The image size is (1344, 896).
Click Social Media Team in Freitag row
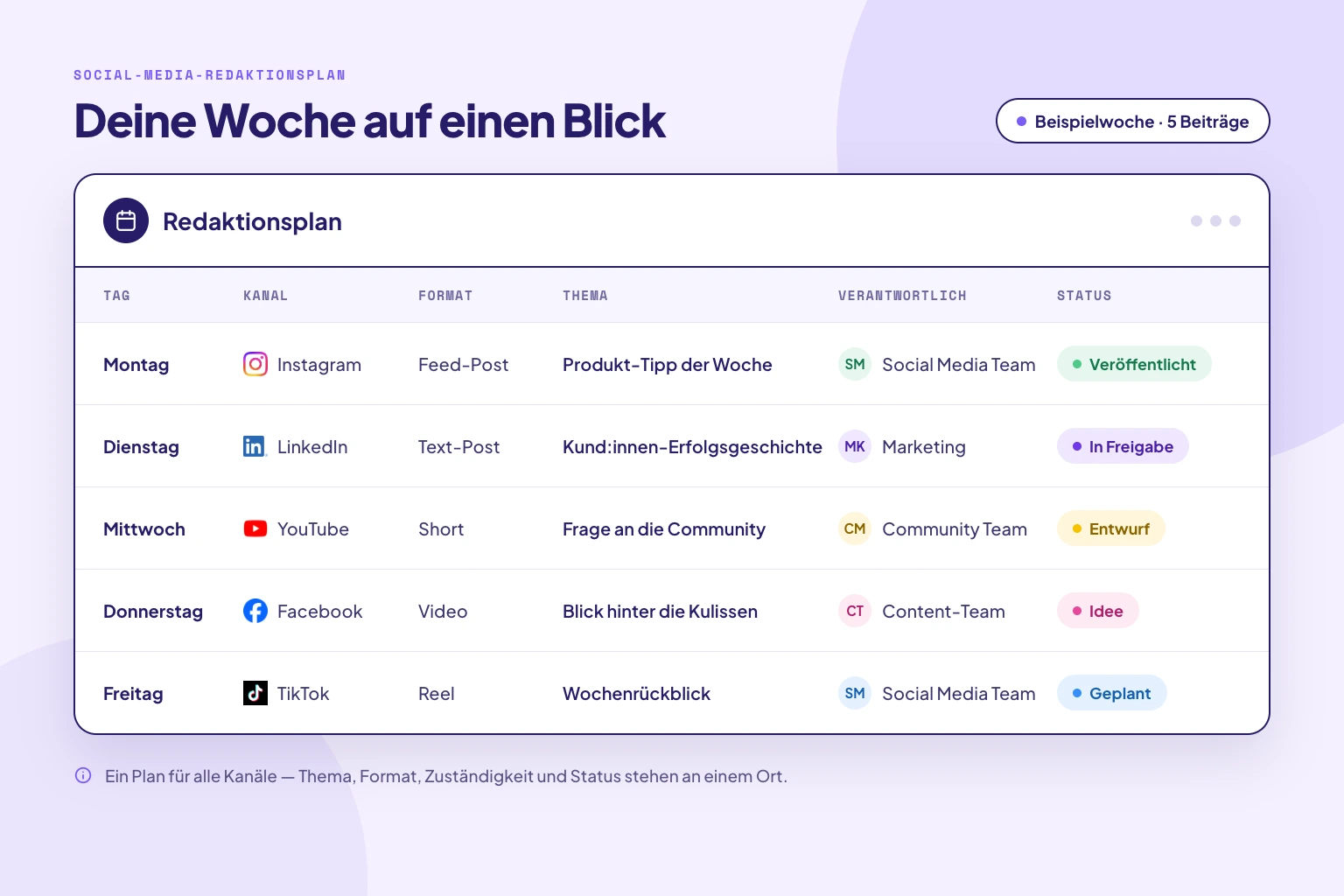959,694
